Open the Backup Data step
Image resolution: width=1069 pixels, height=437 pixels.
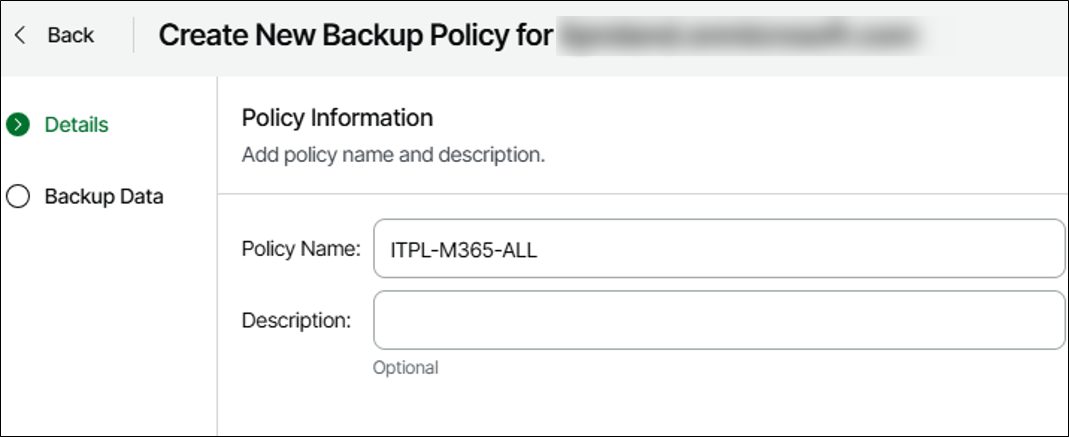click(103, 196)
